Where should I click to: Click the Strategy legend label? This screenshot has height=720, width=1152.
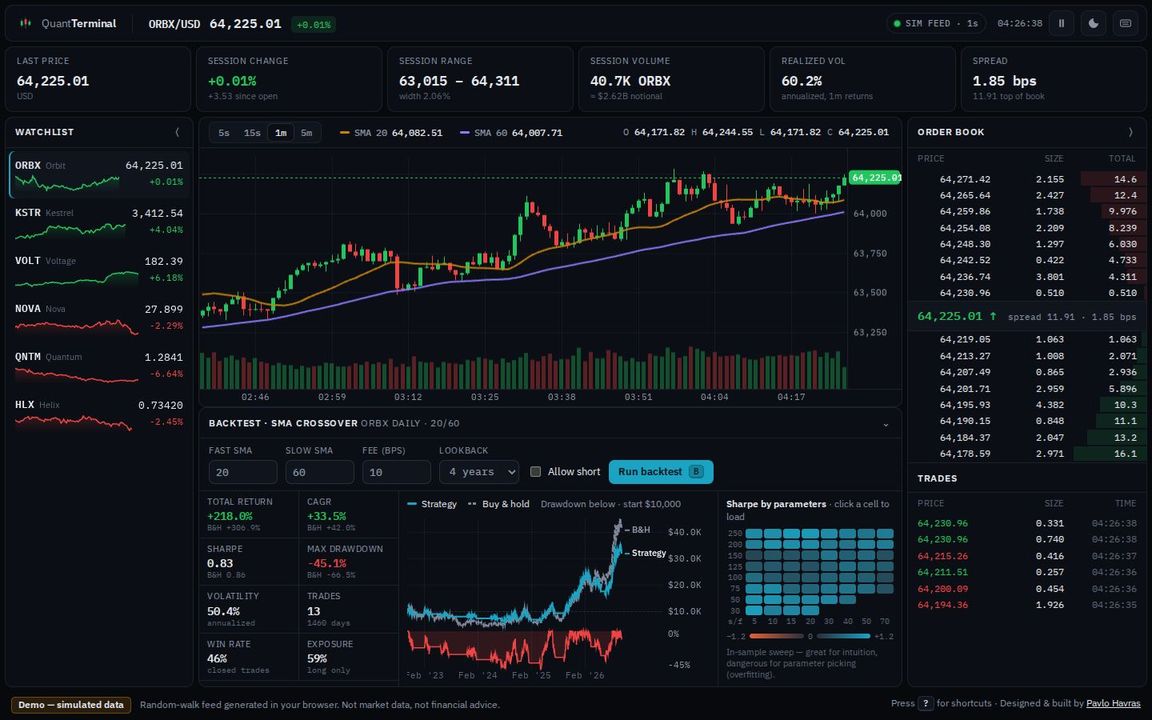point(432,504)
